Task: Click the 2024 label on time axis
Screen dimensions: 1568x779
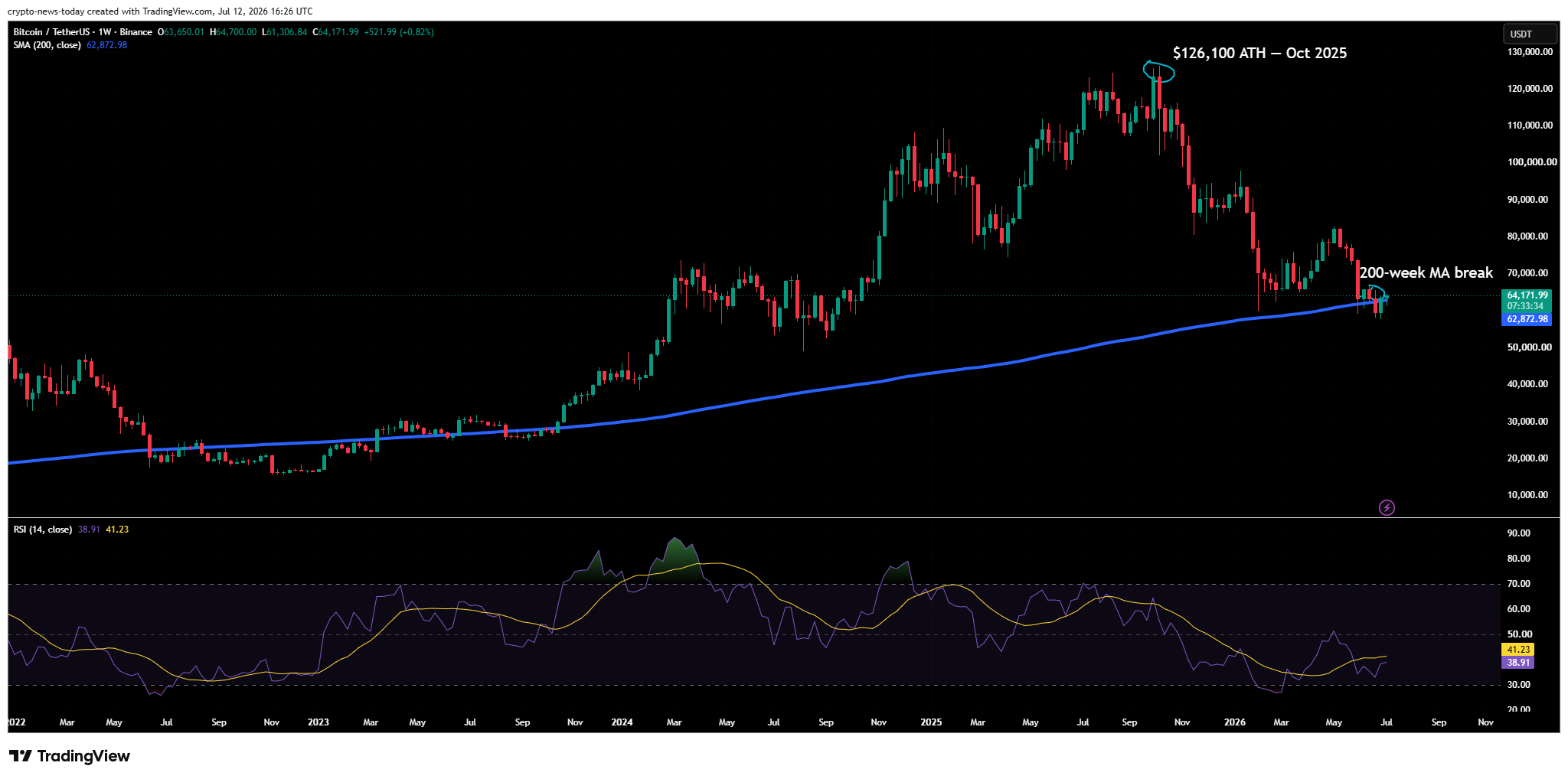Action: click(x=622, y=722)
